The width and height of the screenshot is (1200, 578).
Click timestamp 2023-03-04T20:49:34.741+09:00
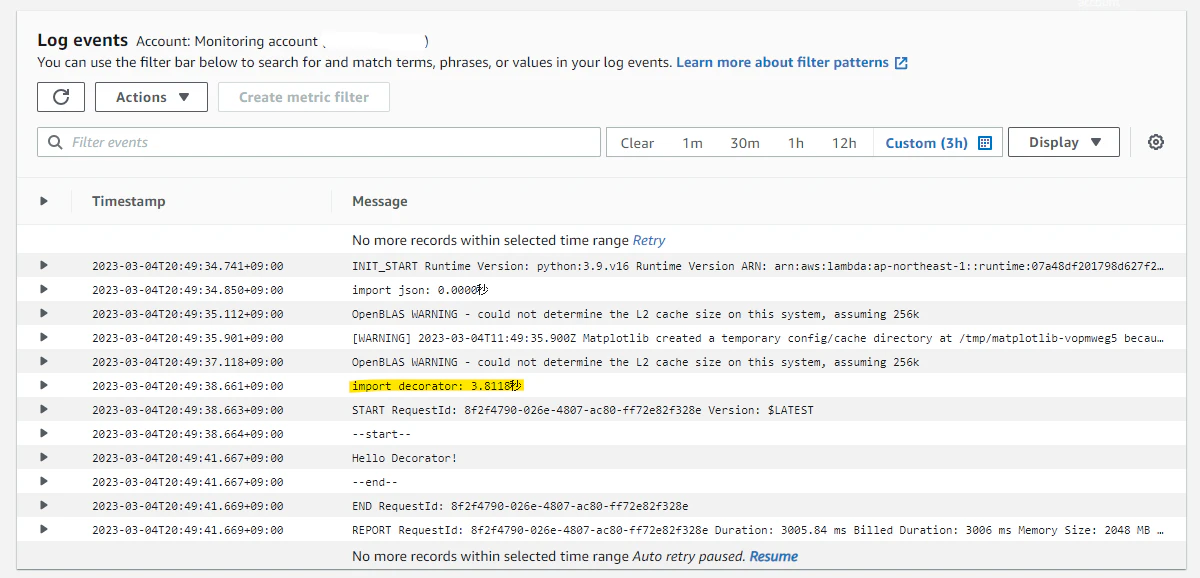pos(188,266)
